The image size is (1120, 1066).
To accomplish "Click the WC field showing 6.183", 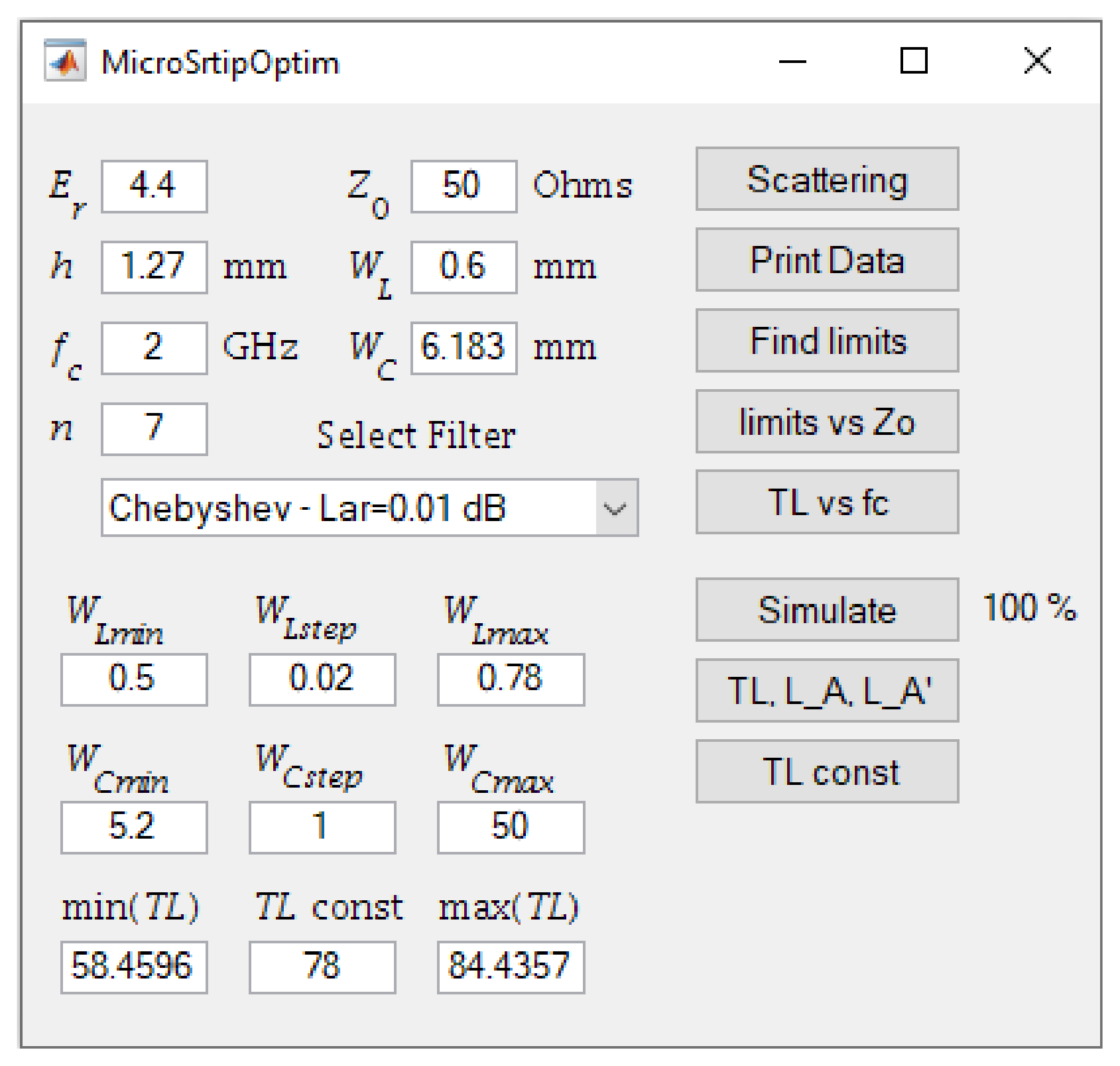I will [463, 348].
